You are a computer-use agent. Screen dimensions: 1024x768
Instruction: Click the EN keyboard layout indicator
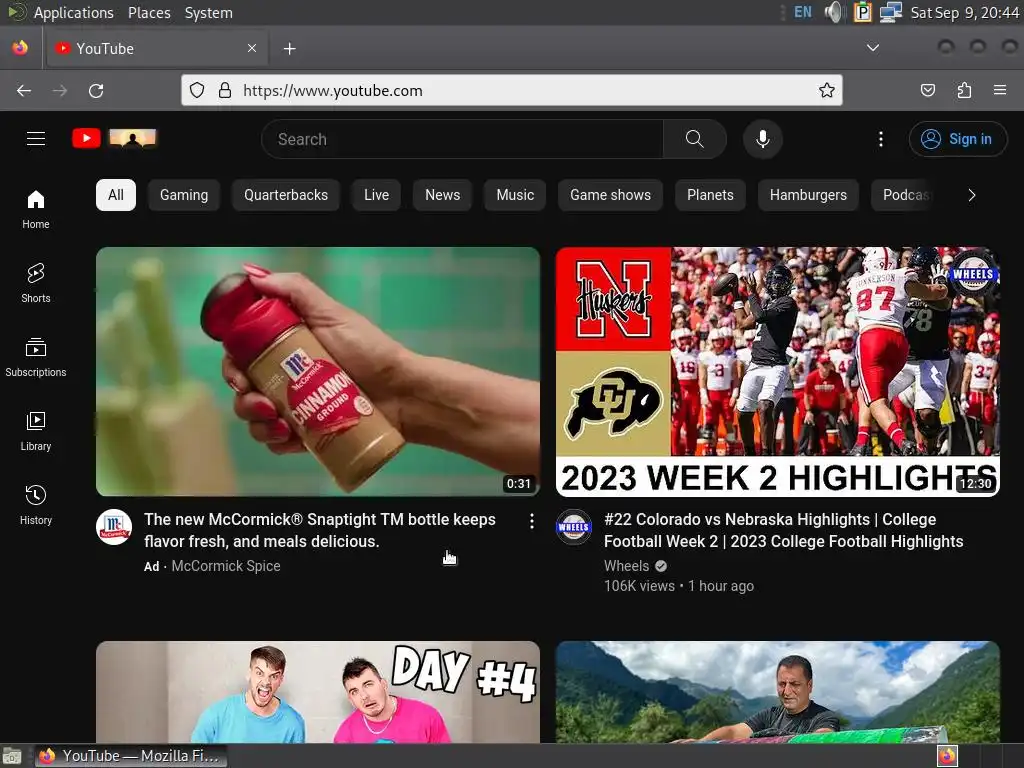(803, 12)
